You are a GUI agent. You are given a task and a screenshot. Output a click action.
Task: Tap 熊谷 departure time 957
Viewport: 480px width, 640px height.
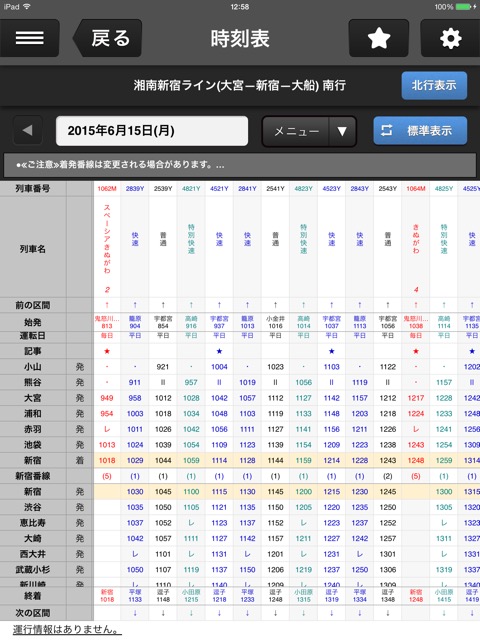pyautogui.click(x=191, y=382)
